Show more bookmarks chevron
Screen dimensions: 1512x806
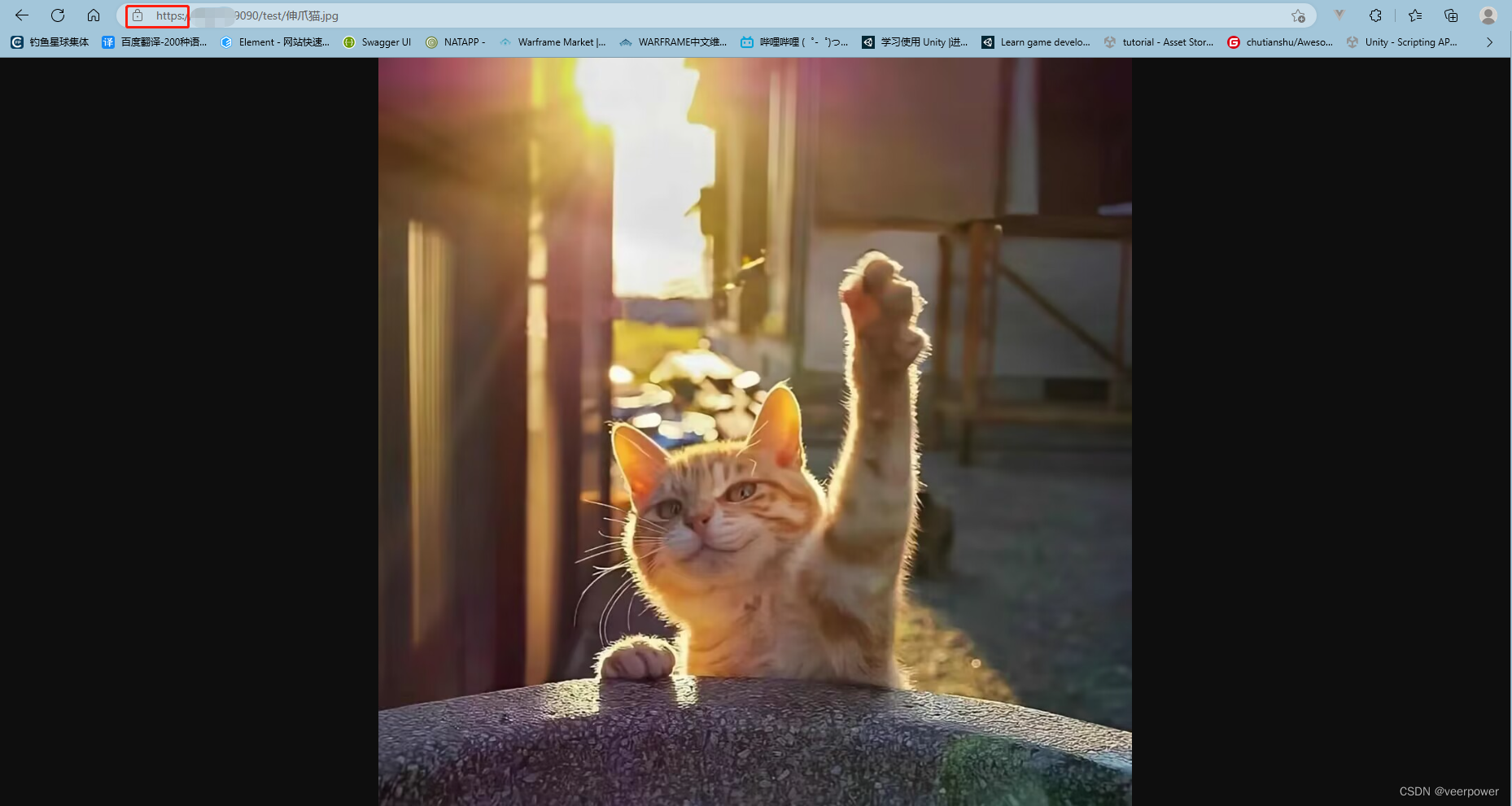click(x=1489, y=42)
